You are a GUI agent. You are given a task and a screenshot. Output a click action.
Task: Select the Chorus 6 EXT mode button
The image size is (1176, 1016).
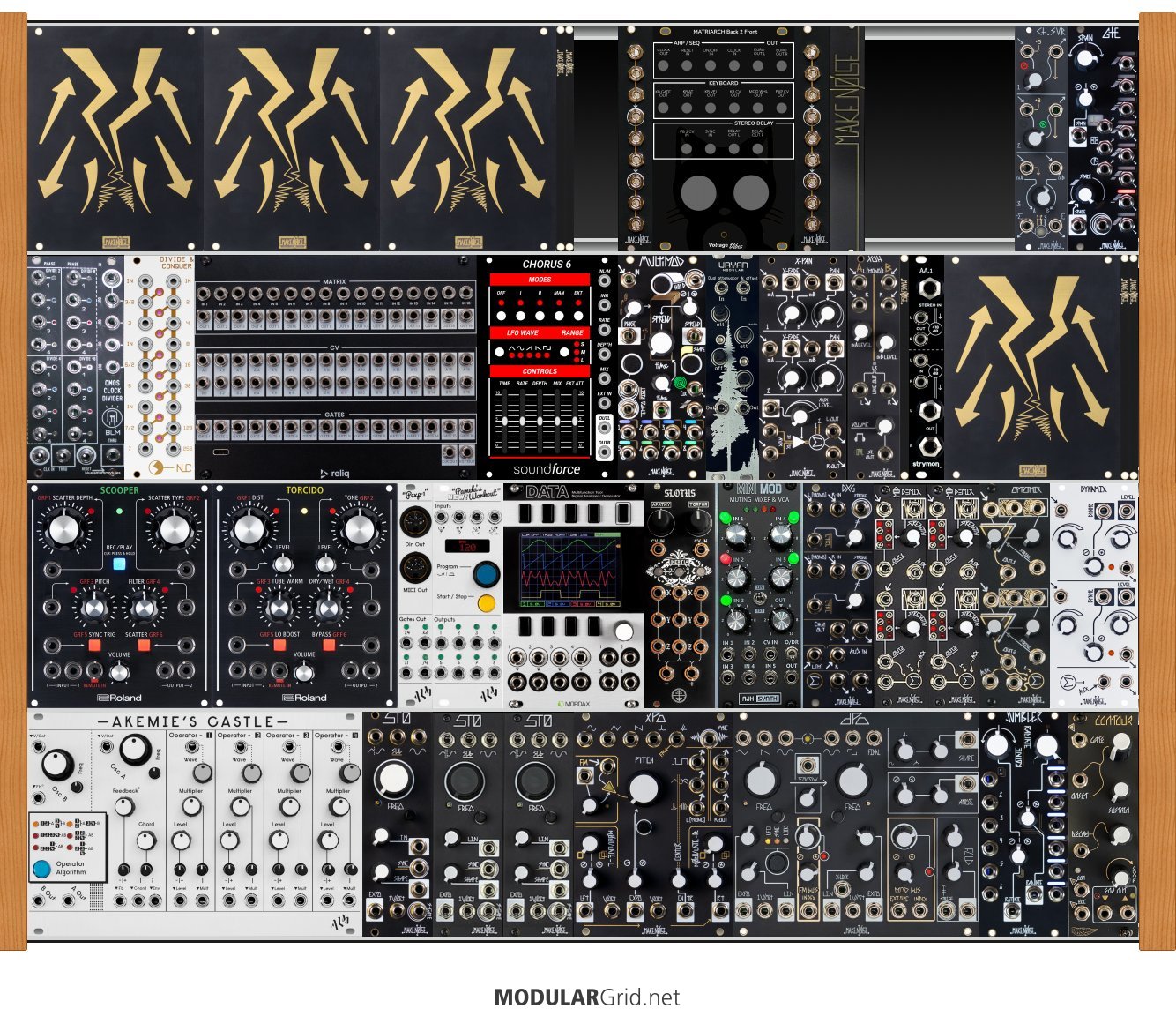pos(578,316)
